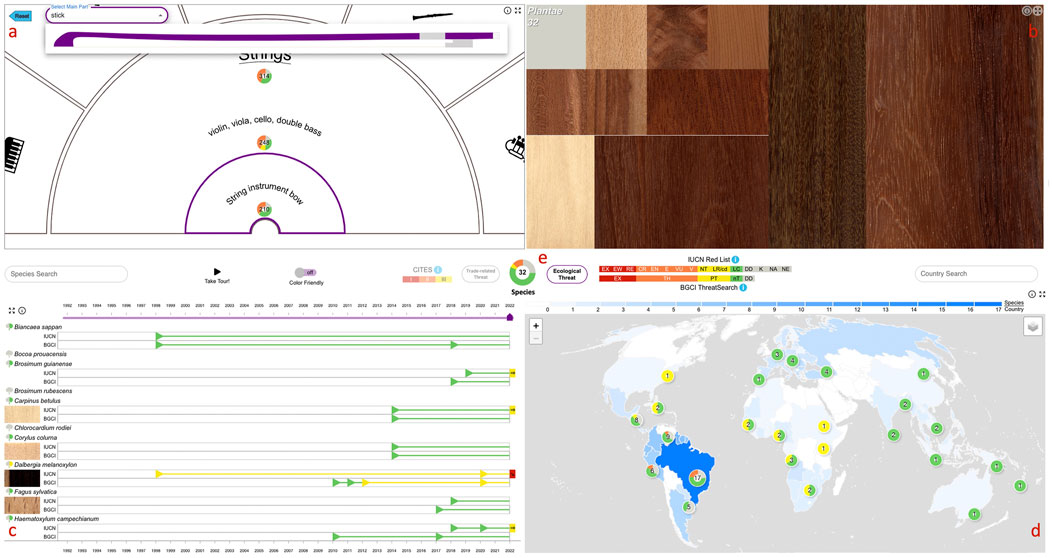1052x558 pixels.
Task: Open the CITES info icon
Action: pos(437,270)
